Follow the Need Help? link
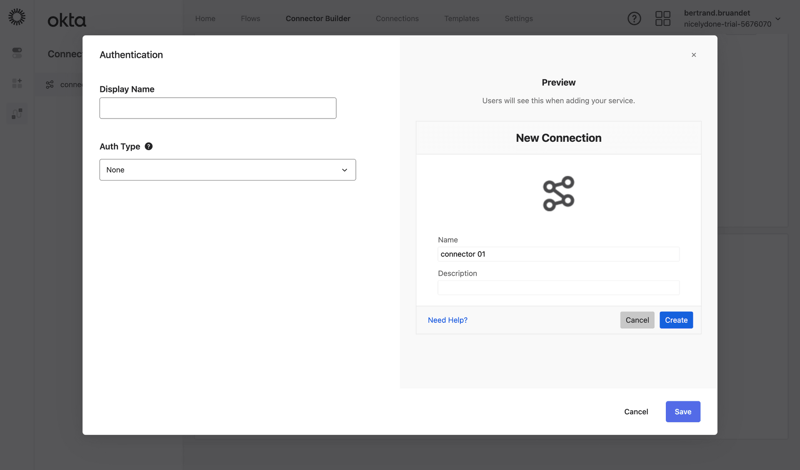 pyautogui.click(x=447, y=320)
